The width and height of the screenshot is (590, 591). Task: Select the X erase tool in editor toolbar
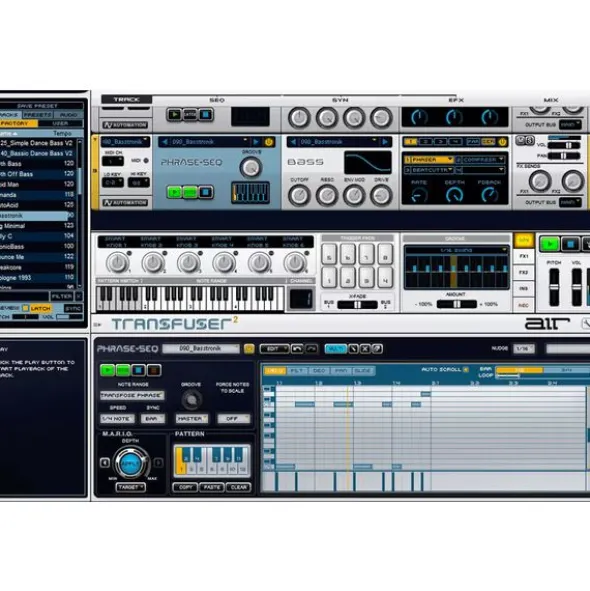(365, 349)
